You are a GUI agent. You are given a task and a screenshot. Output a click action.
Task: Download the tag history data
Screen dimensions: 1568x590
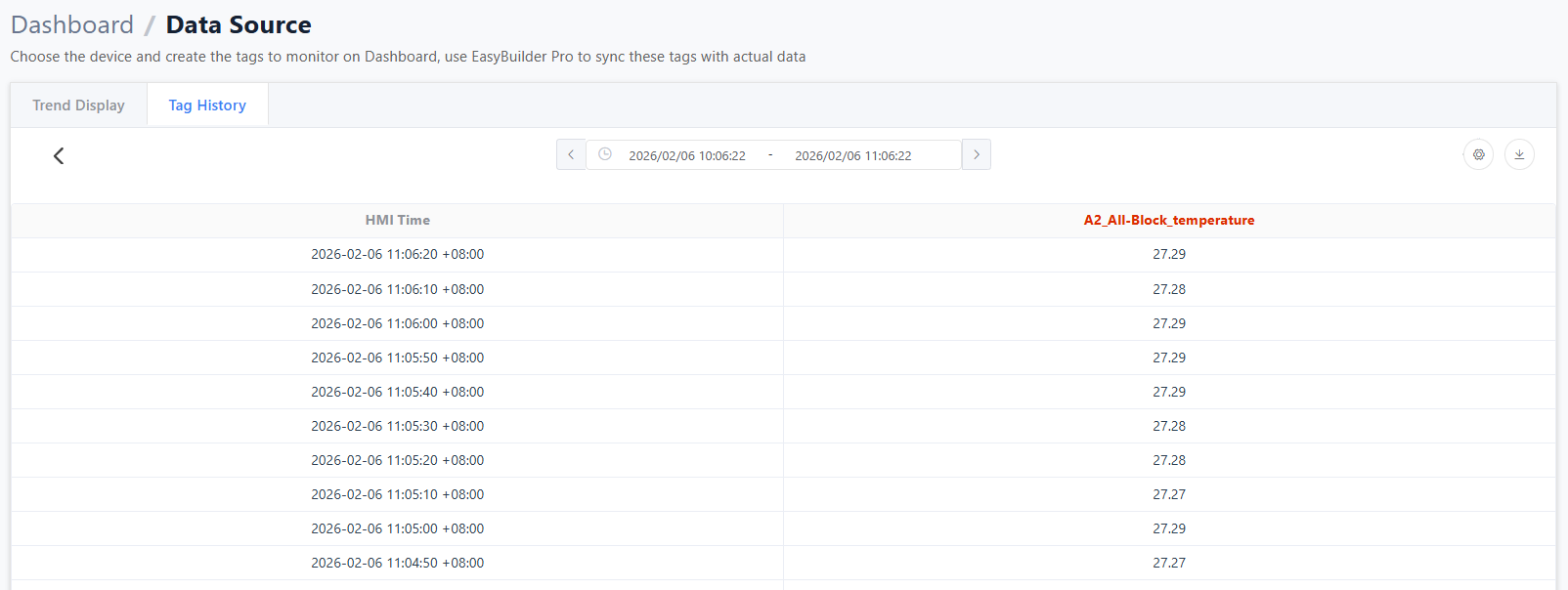1519,154
